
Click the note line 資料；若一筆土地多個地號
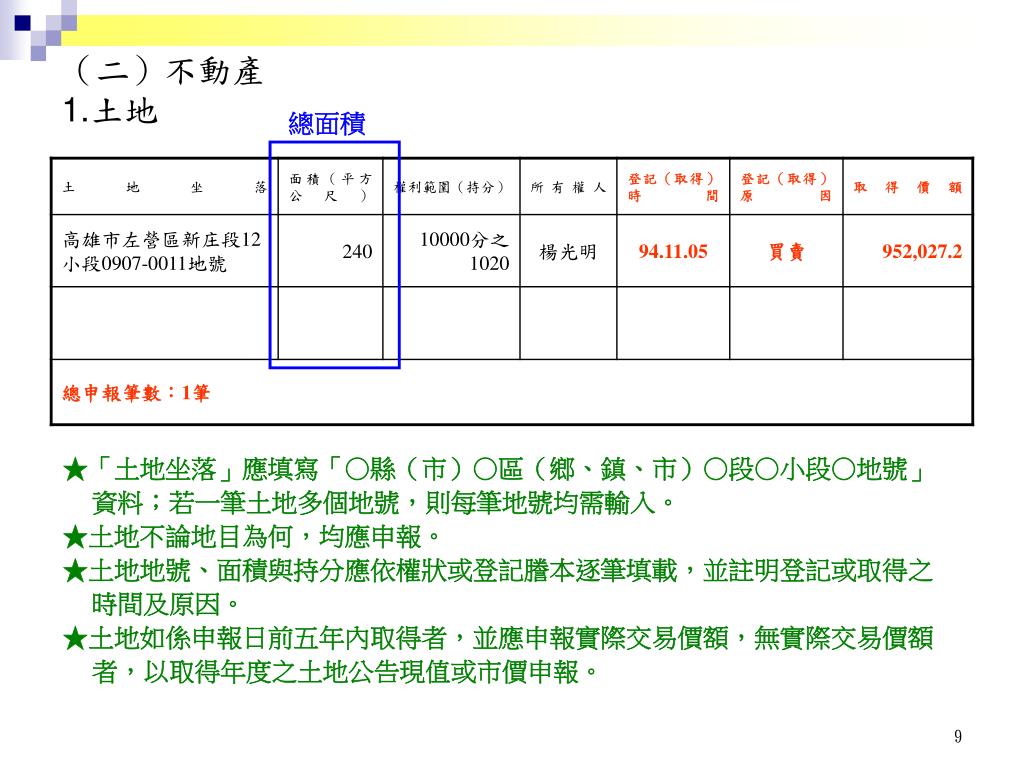[383, 504]
